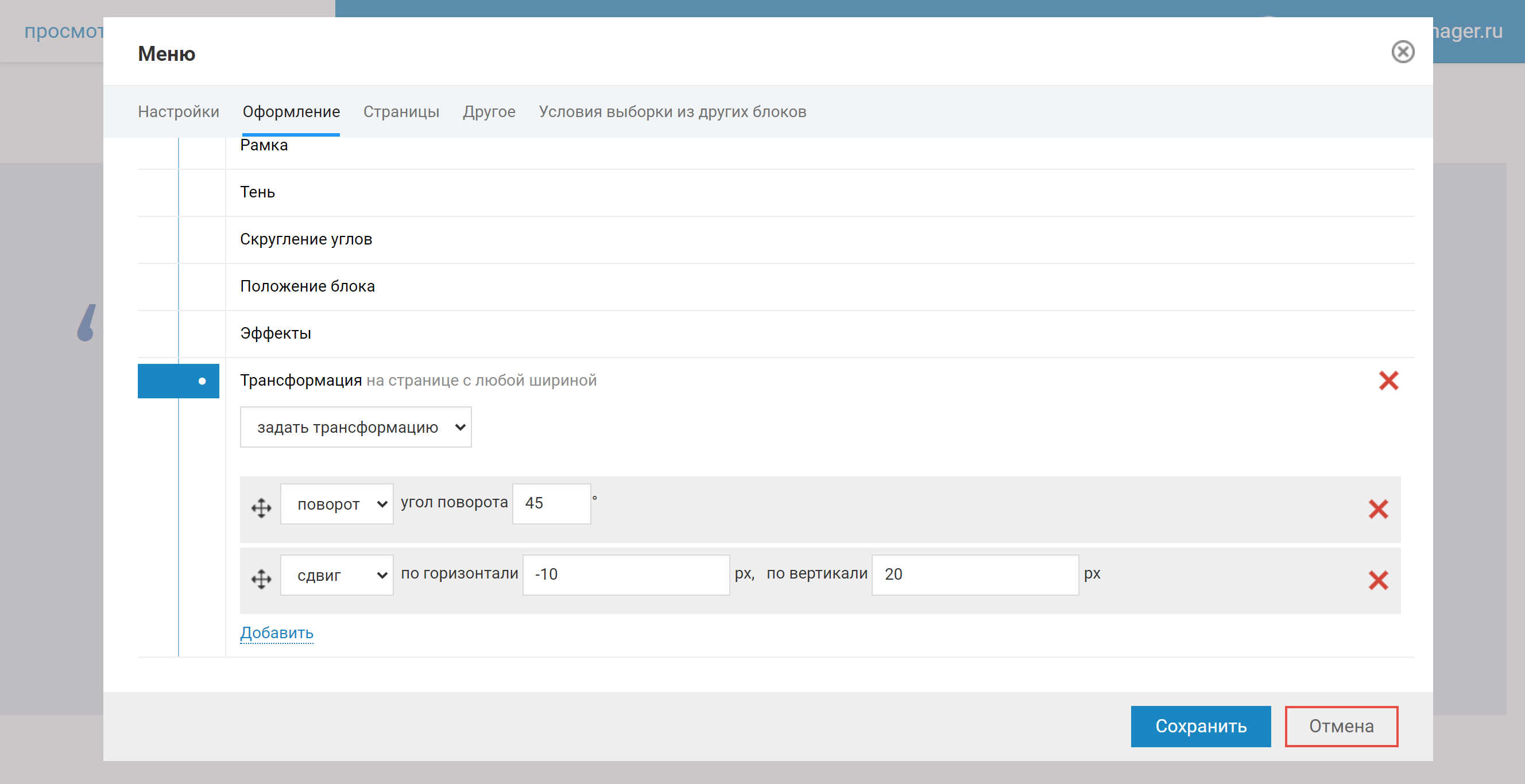Screen dimensions: 1525x784
Task: Delete the поворот transformation row
Action: pyautogui.click(x=1377, y=509)
